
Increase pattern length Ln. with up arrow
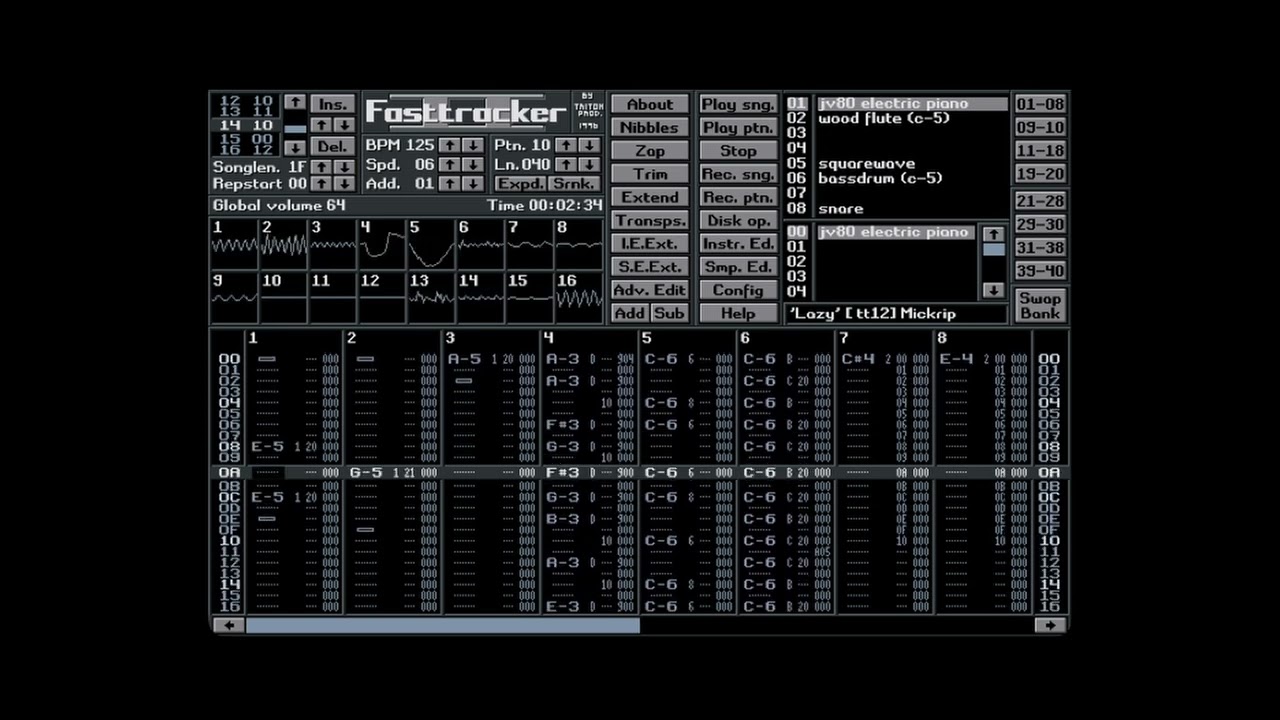pos(566,165)
